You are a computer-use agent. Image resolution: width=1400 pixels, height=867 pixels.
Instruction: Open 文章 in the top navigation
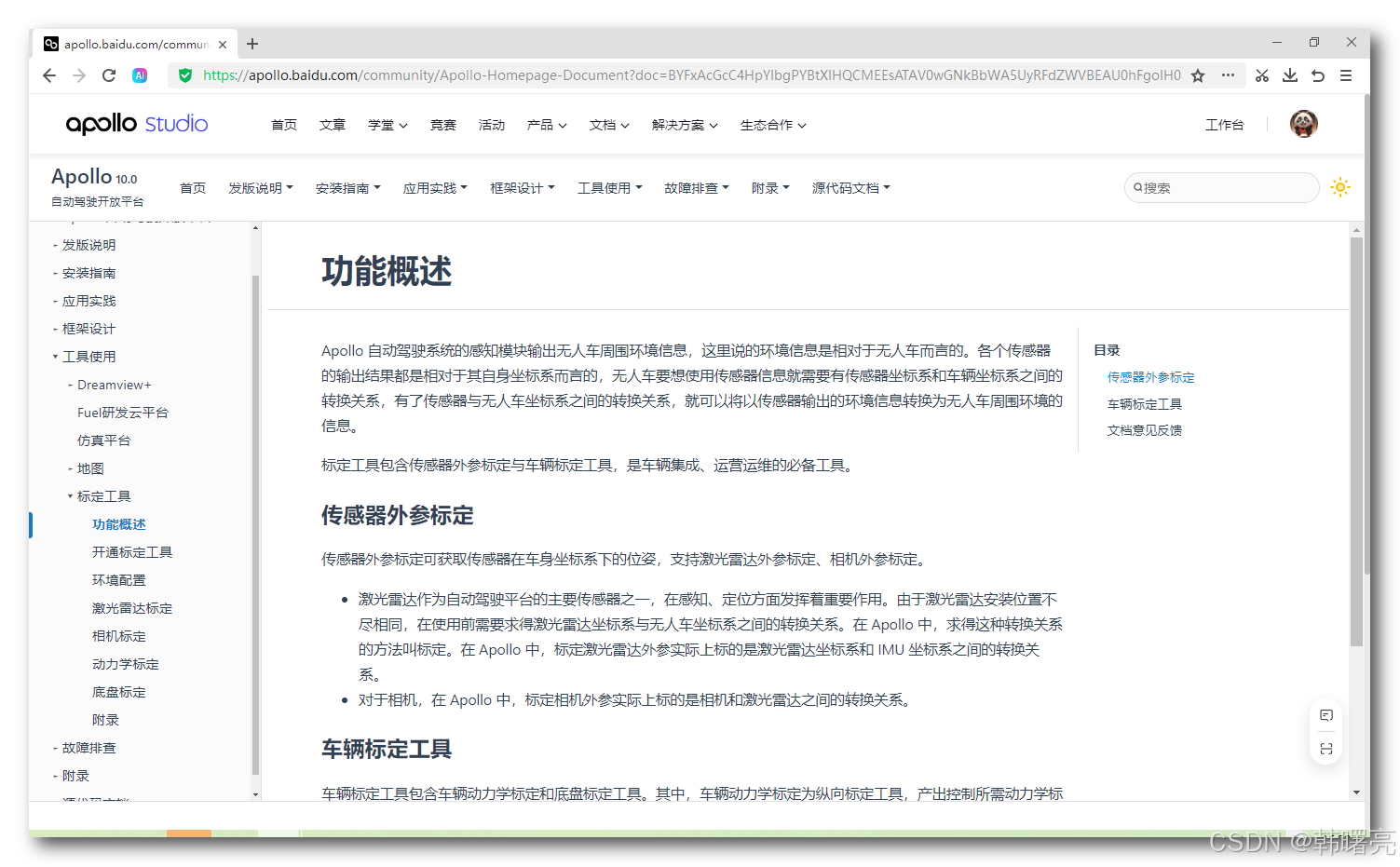[333, 125]
